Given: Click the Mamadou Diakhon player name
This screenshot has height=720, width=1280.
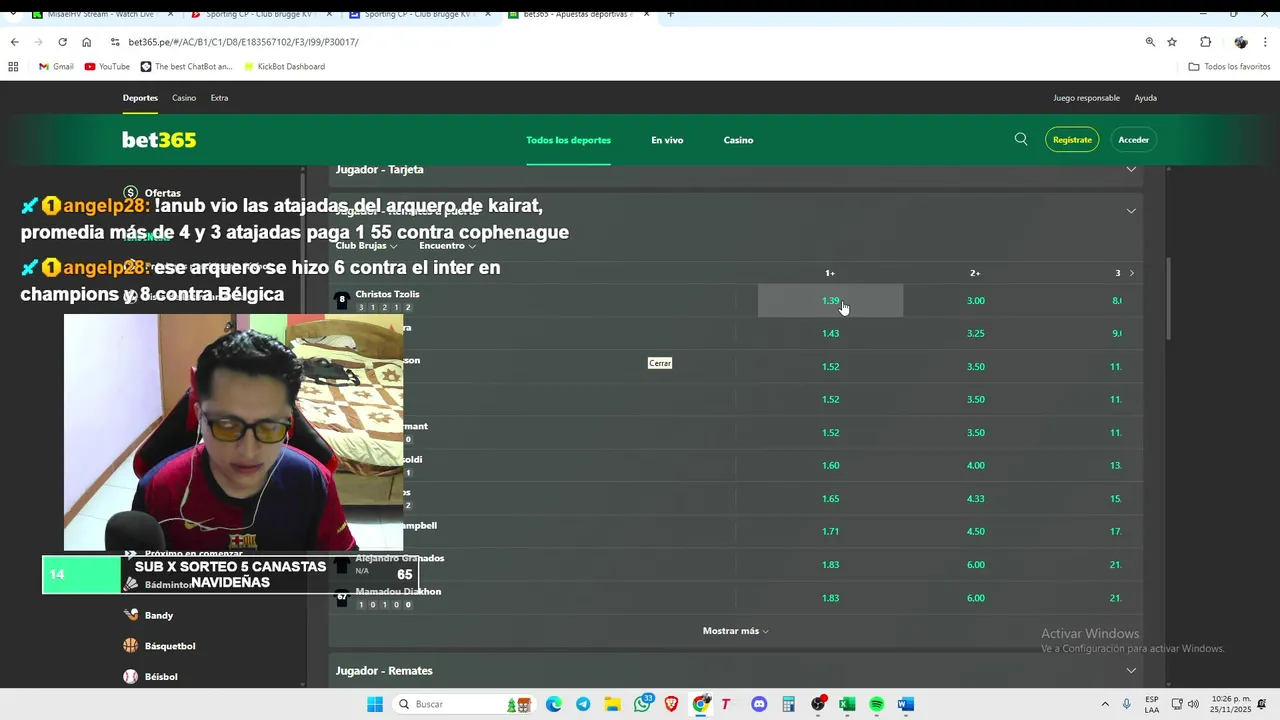Looking at the screenshot, I should (x=398, y=591).
